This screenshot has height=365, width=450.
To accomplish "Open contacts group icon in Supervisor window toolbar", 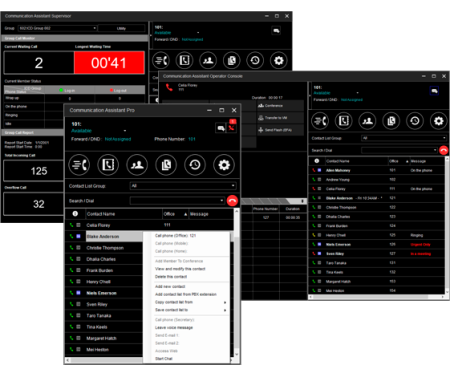I will pyautogui.click(x=208, y=60).
